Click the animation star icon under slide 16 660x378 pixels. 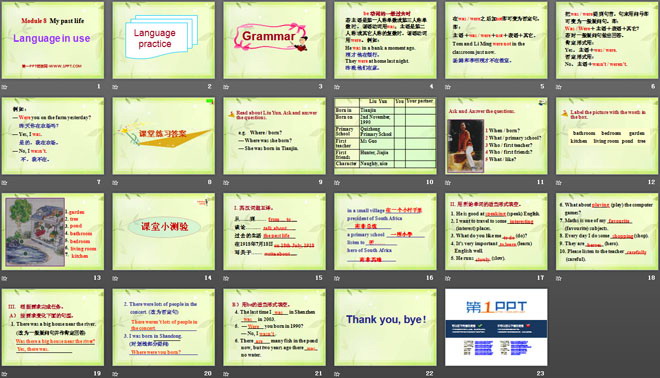pos(337,278)
